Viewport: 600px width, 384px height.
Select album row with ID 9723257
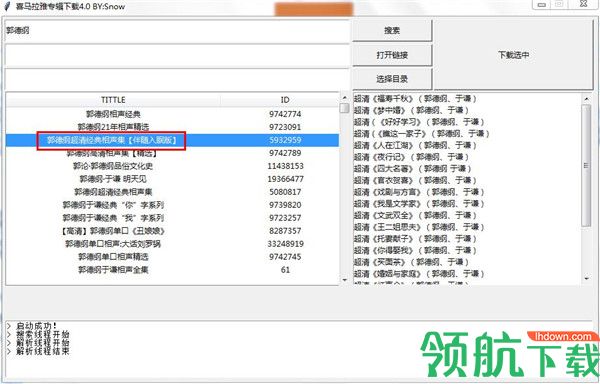click(x=172, y=218)
